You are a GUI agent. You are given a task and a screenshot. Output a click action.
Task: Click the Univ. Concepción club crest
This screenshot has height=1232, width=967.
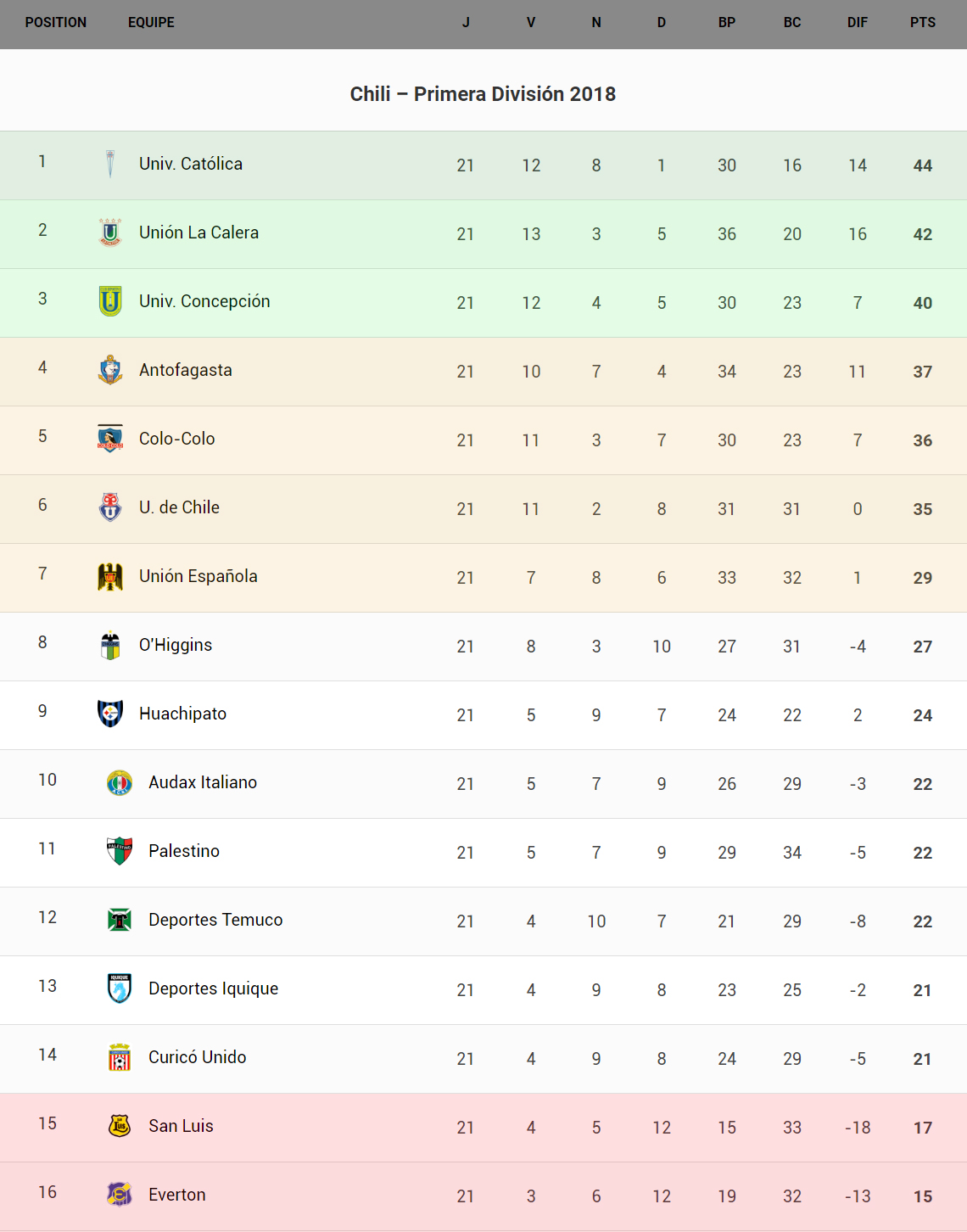tap(110, 301)
